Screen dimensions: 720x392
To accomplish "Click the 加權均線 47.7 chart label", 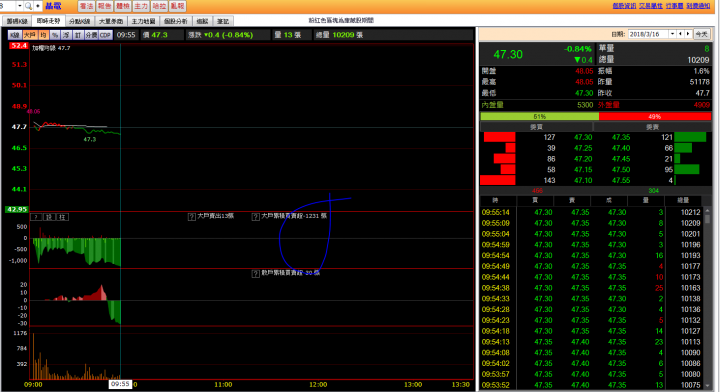I will click(x=51, y=48).
